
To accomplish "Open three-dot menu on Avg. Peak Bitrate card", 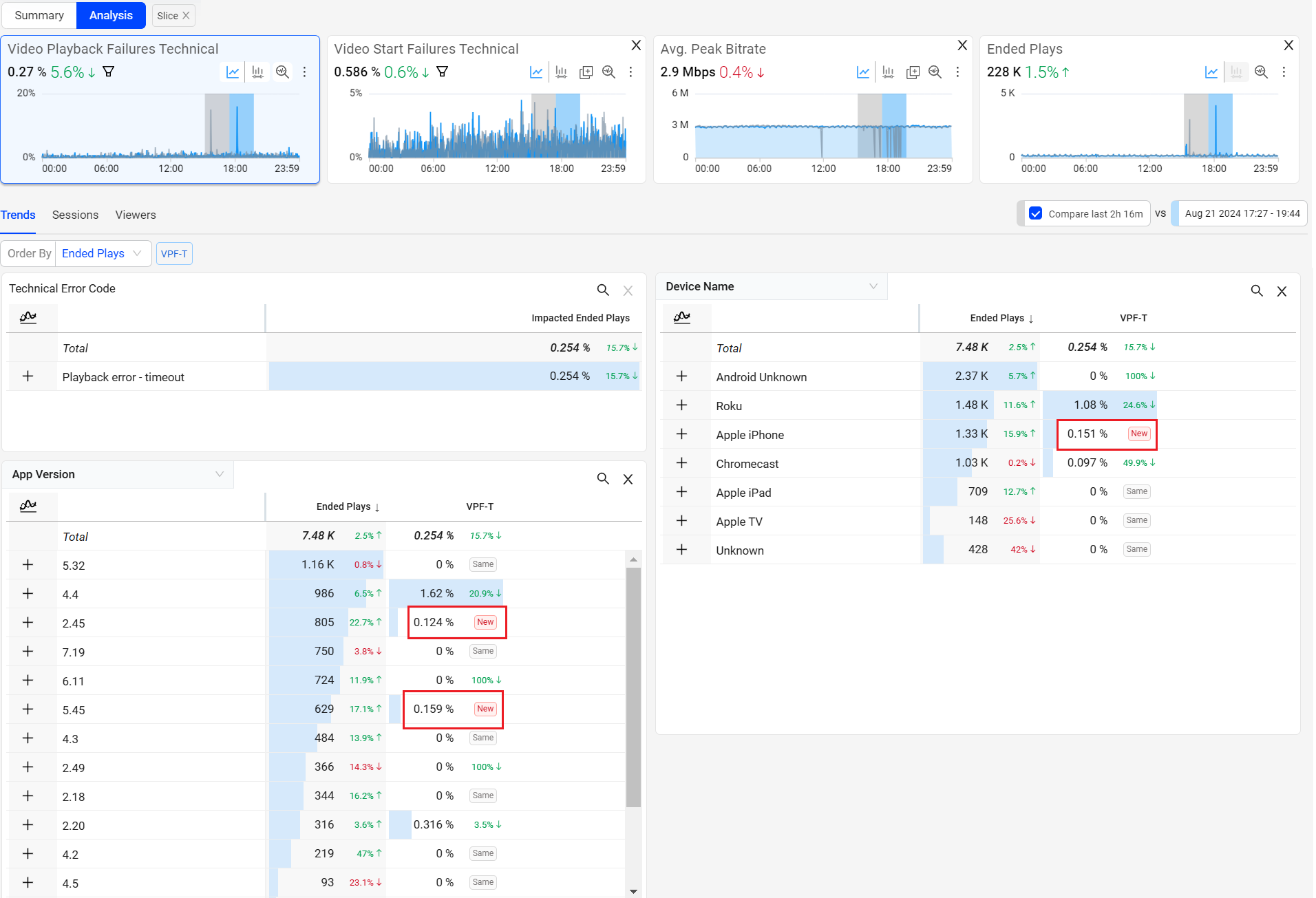I will [957, 72].
